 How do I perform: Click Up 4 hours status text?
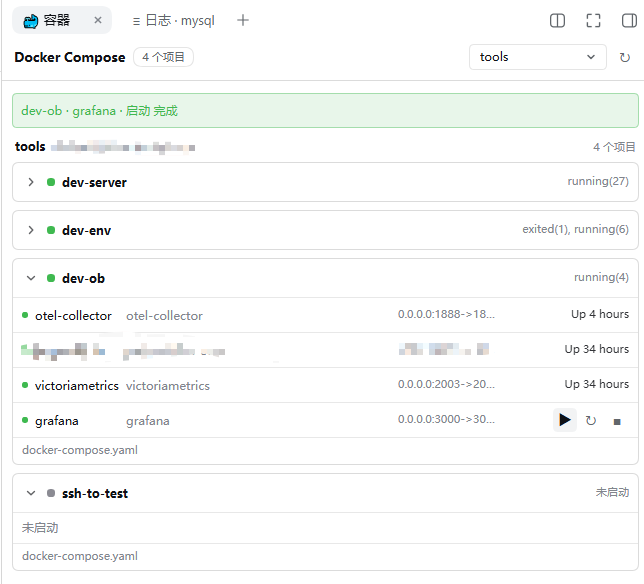pyautogui.click(x=600, y=314)
